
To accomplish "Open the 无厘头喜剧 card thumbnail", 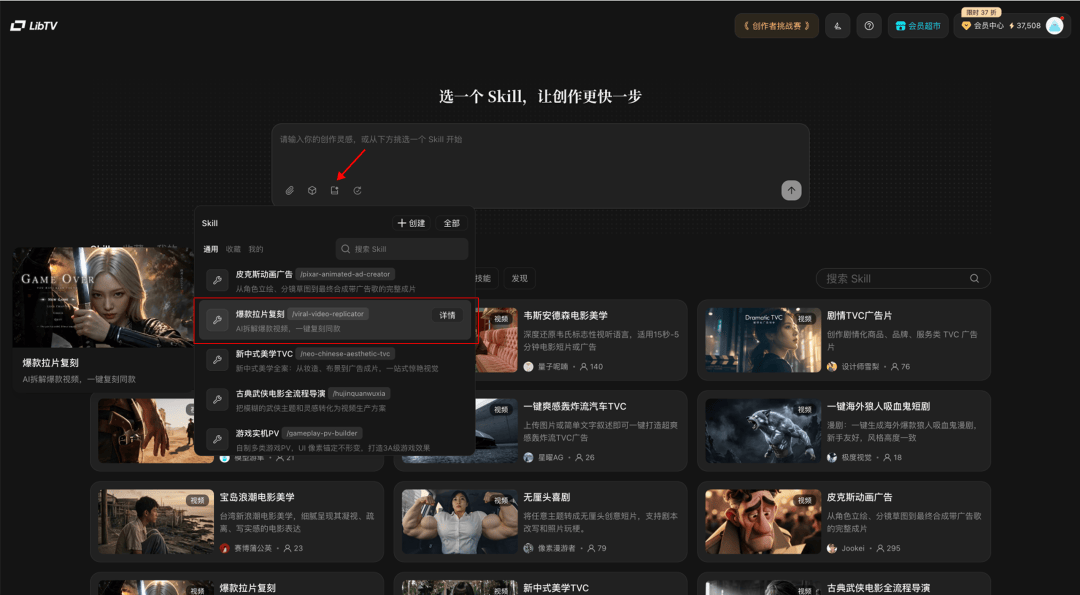I will pyautogui.click(x=459, y=522).
